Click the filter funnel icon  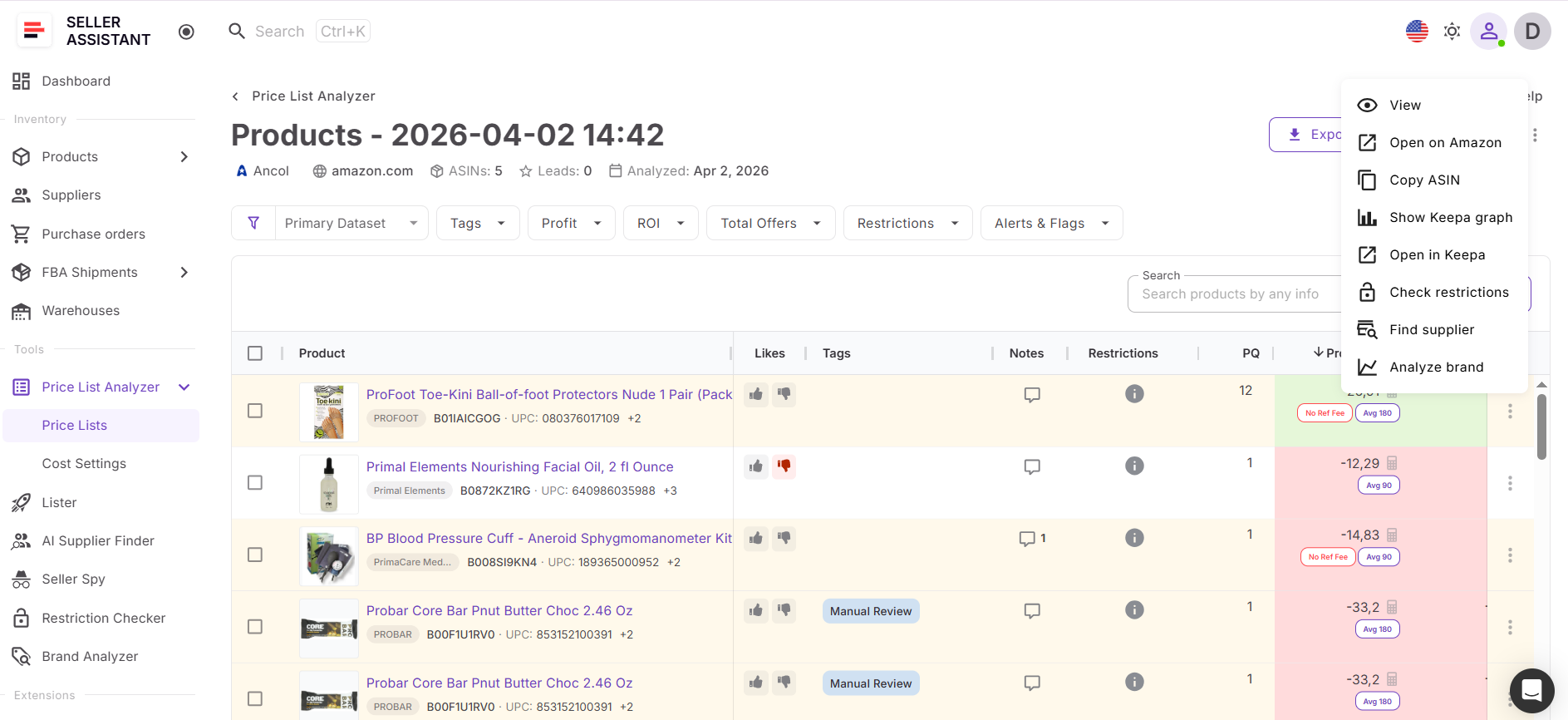pyautogui.click(x=253, y=223)
